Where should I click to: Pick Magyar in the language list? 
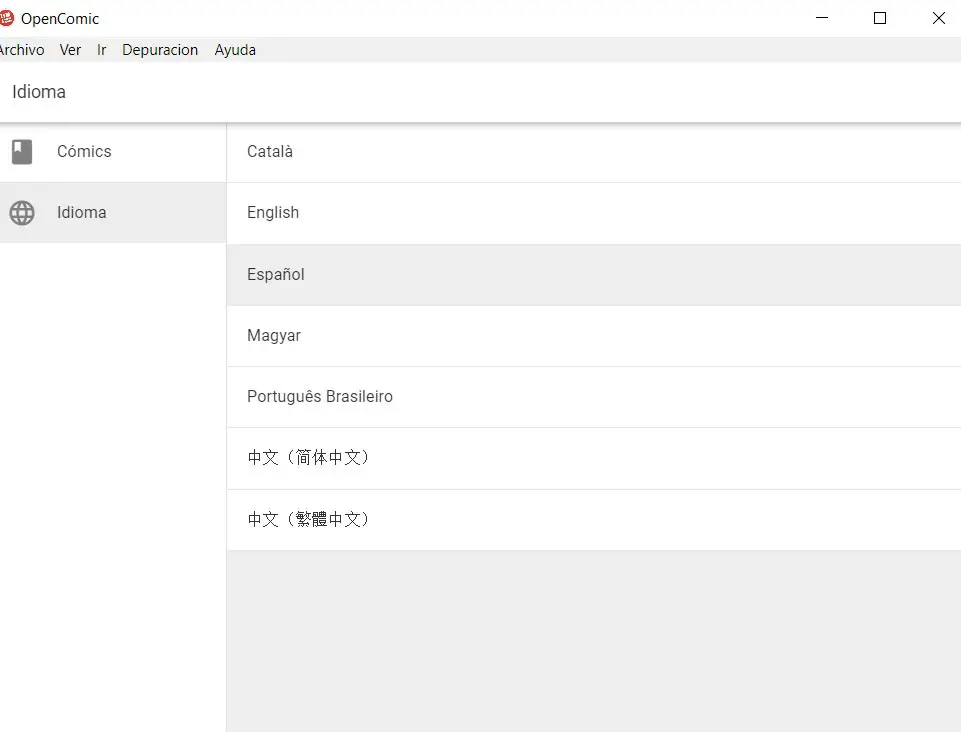click(x=274, y=336)
